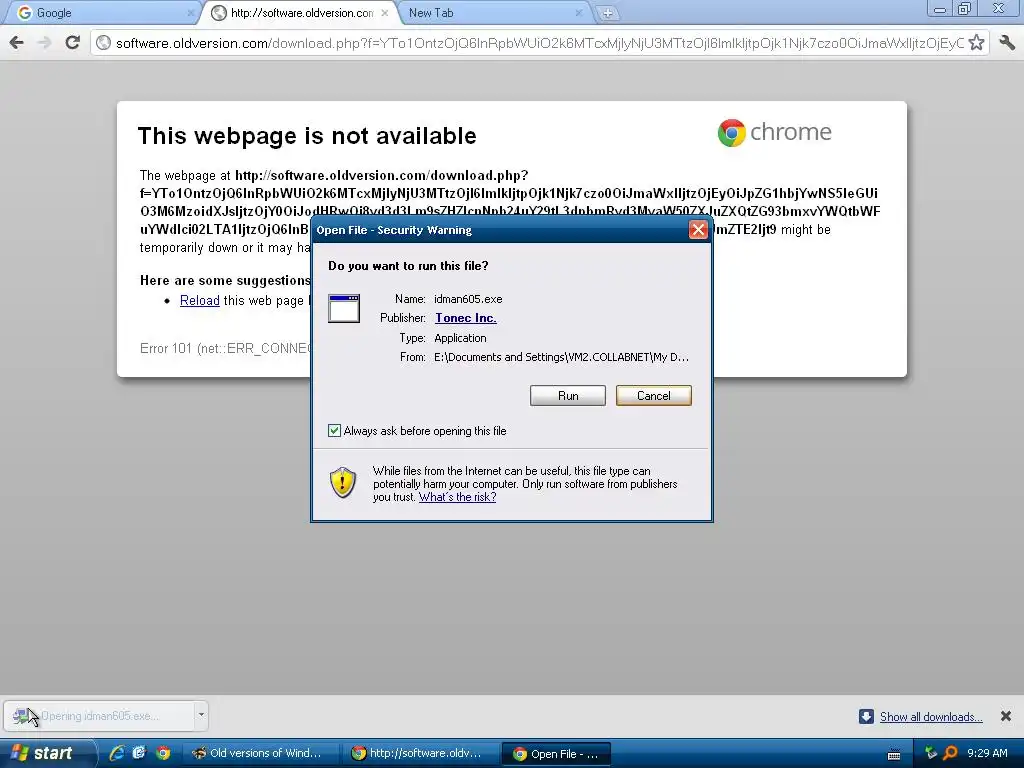Viewport: 1024px width, 768px height.
Task: Minimize the Chrome window
Action: pos(940,8)
